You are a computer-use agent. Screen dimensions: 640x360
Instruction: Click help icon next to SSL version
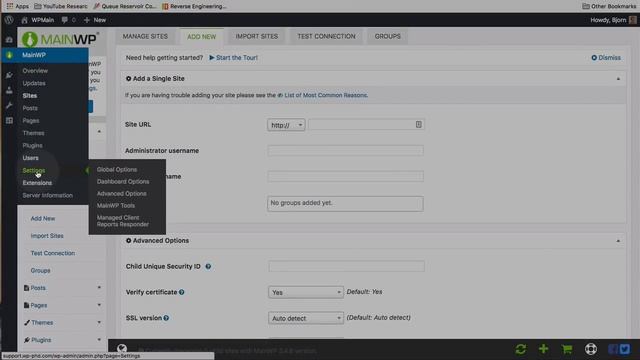click(166, 318)
